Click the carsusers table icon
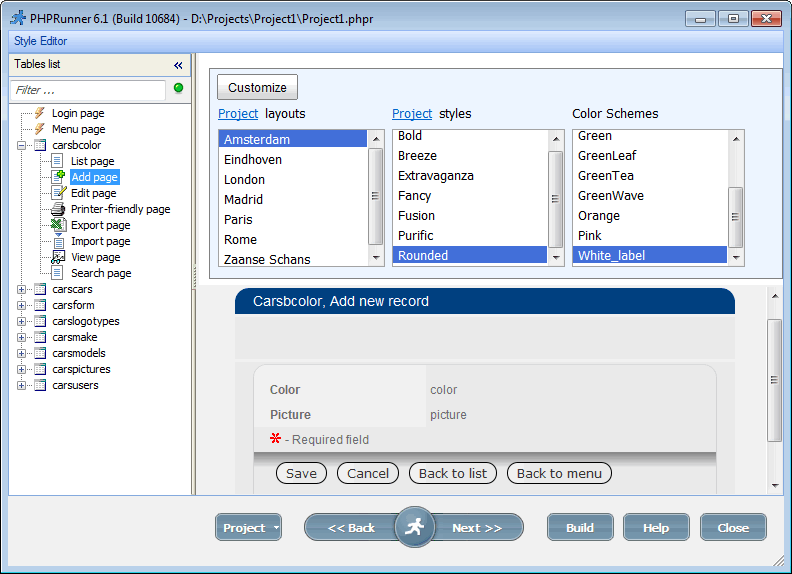The image size is (792, 574). [x=40, y=385]
